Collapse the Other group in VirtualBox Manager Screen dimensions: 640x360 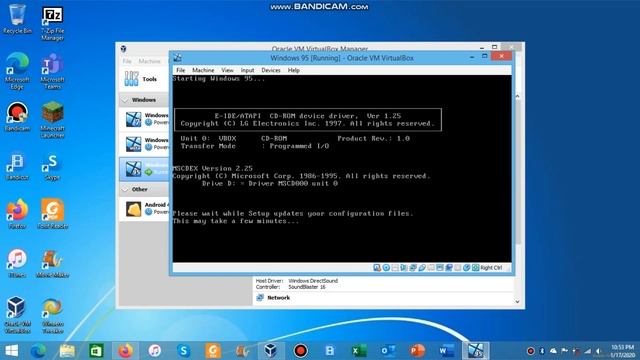(x=126, y=189)
